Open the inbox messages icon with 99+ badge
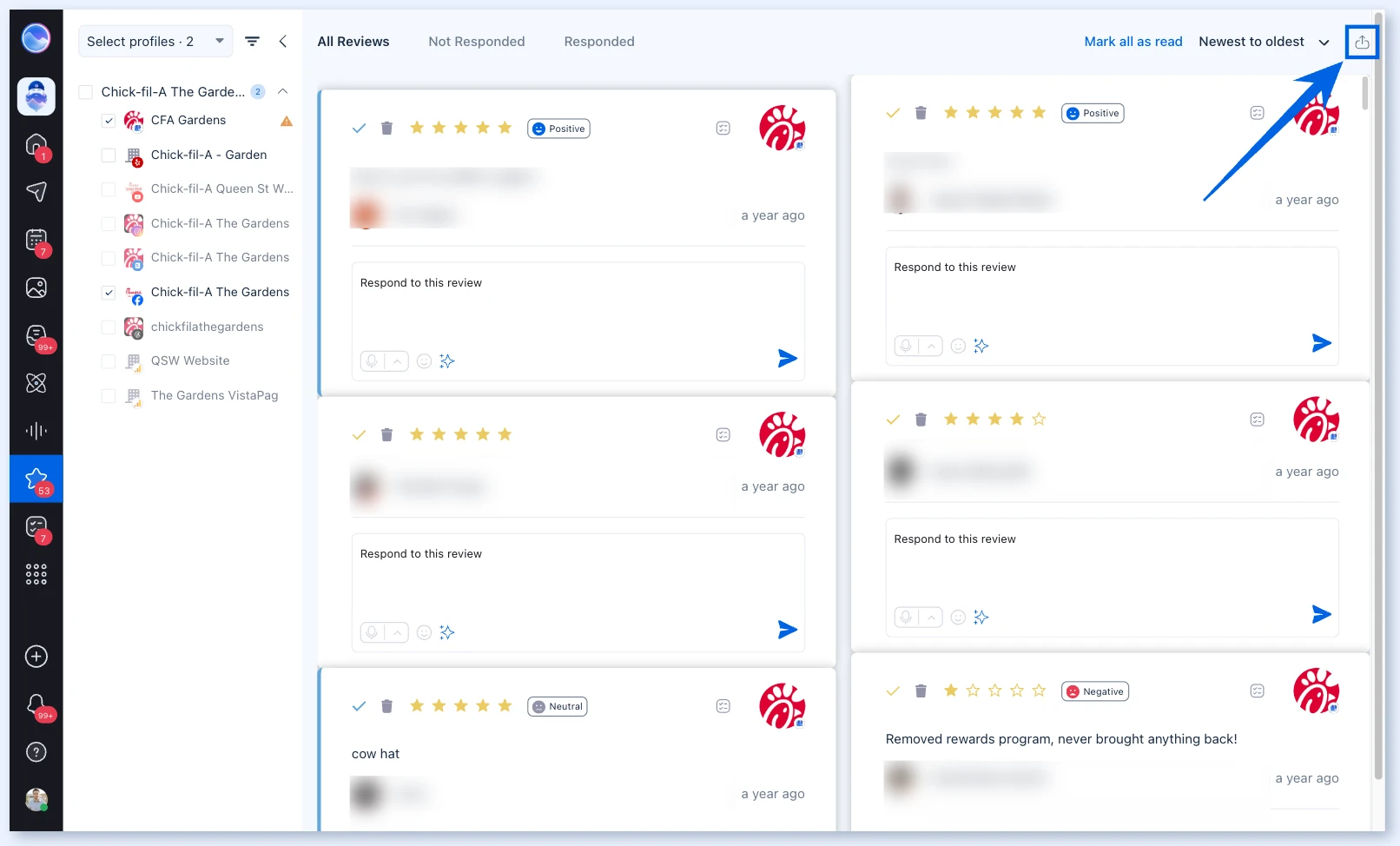Screen dimensions: 1400x846 click(x=36, y=335)
